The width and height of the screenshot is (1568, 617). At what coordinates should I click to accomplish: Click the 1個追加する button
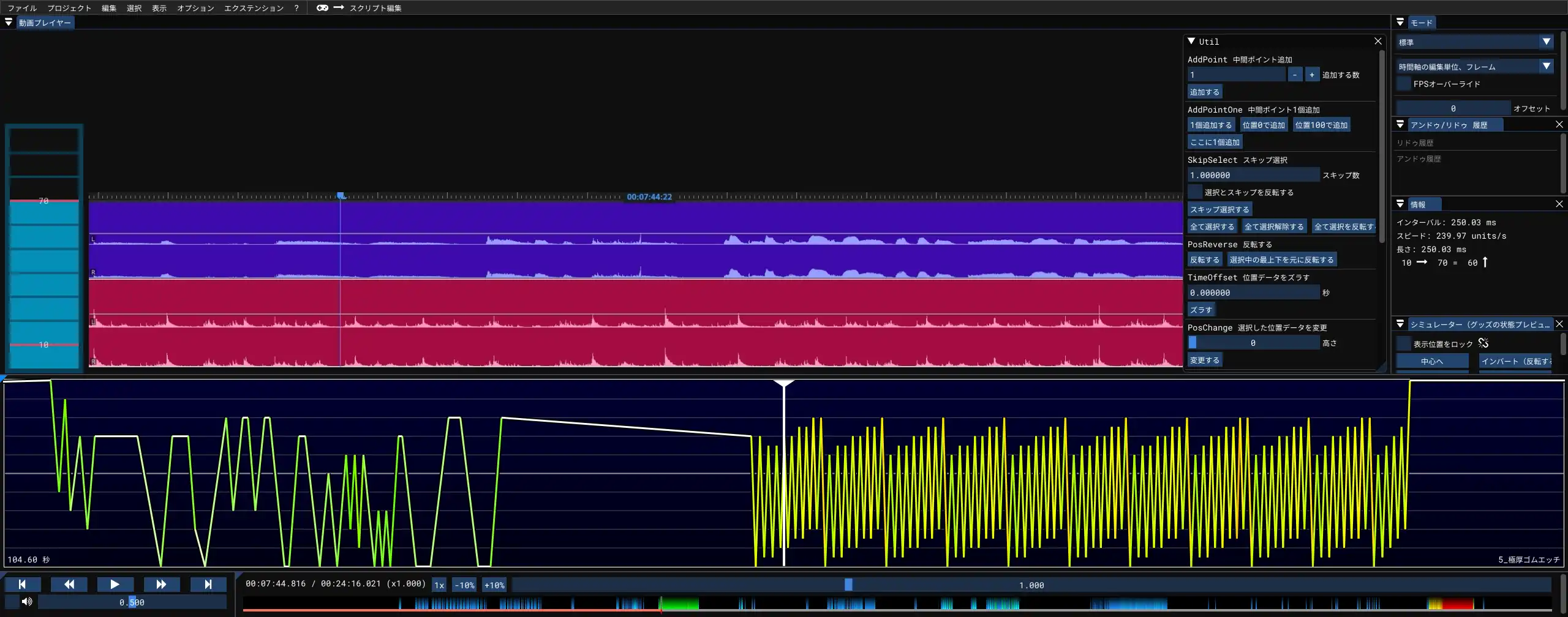pos(1211,125)
